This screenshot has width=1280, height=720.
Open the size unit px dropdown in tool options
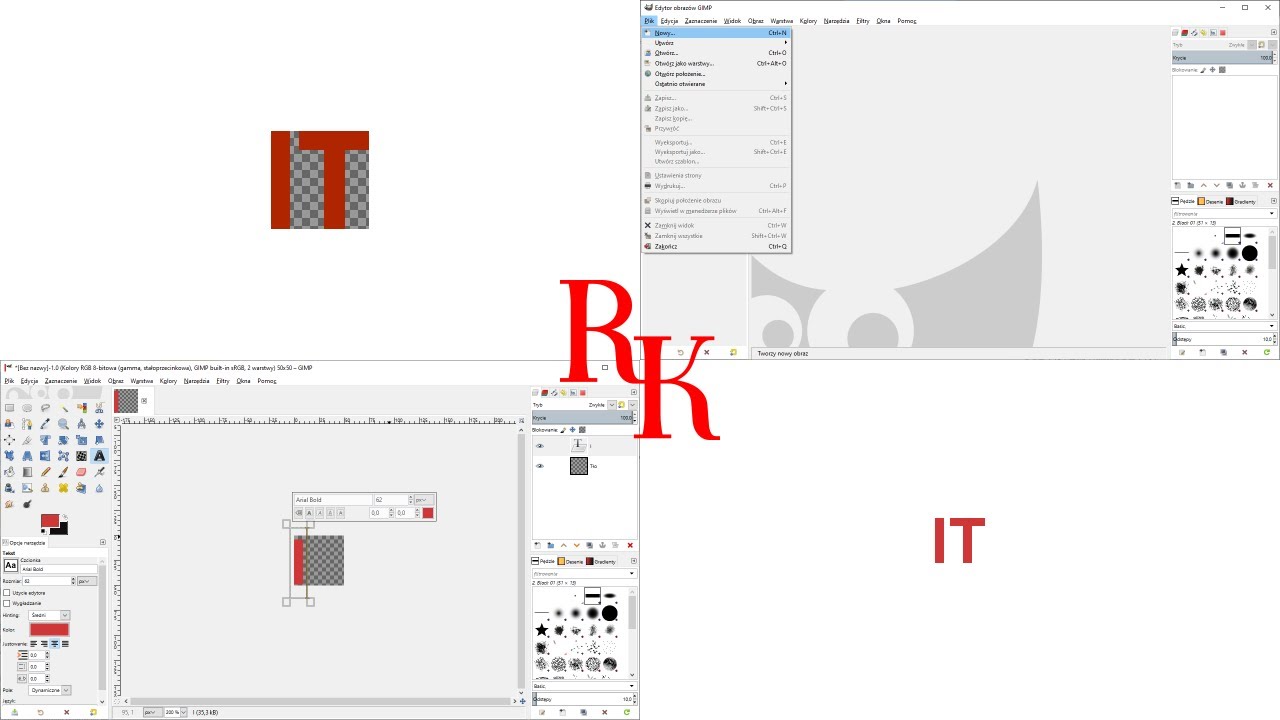pyautogui.click(x=87, y=581)
